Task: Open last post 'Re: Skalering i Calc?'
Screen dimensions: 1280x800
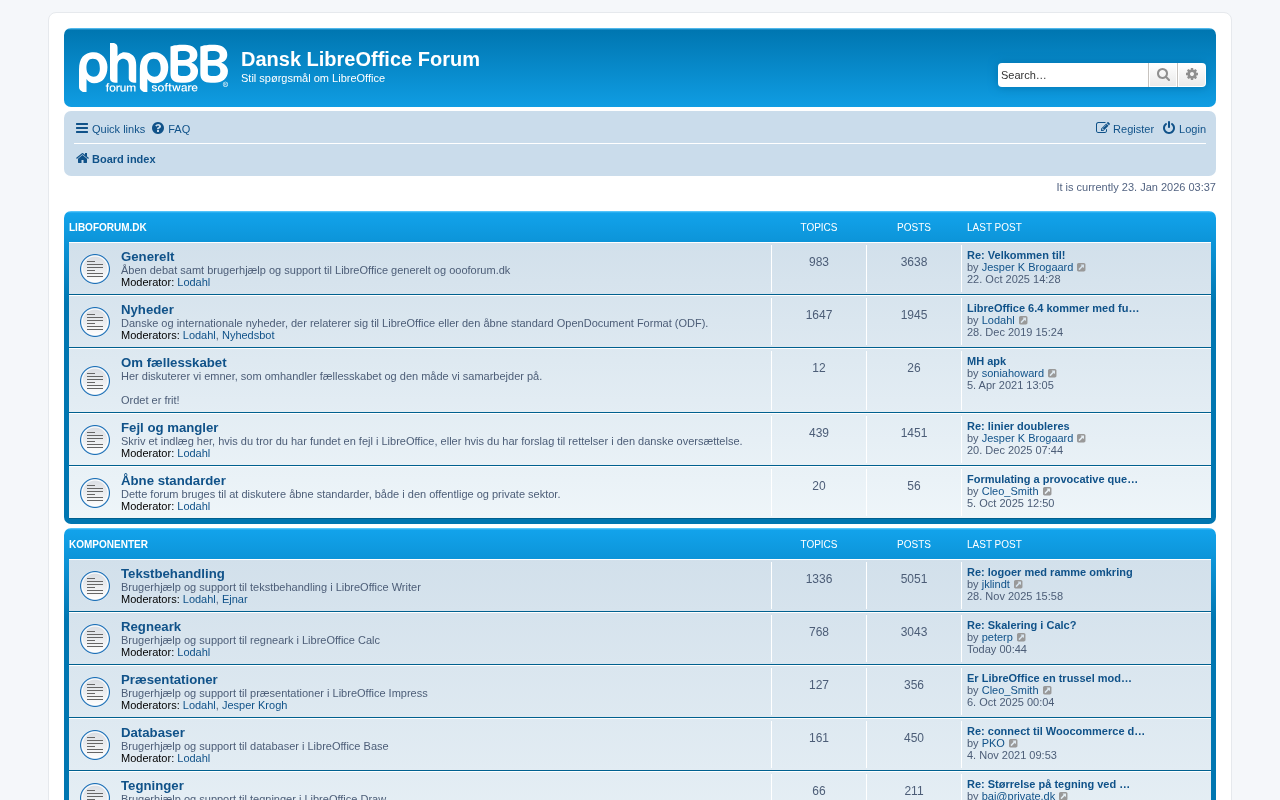Action: click(1022, 625)
